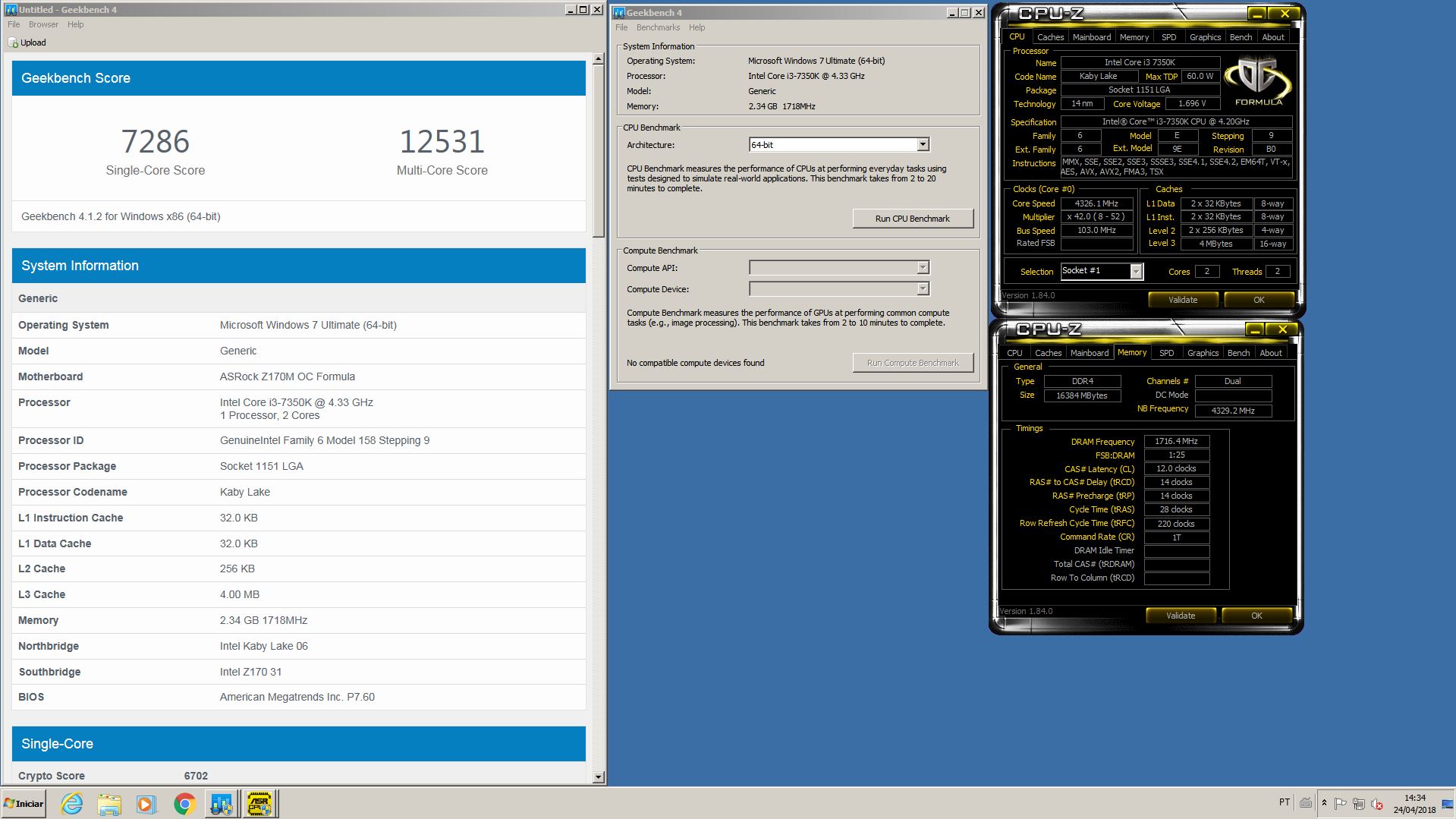1456x819 pixels.
Task: Click ASRock Z170M OC Formula motherboard text
Action: click(288, 376)
